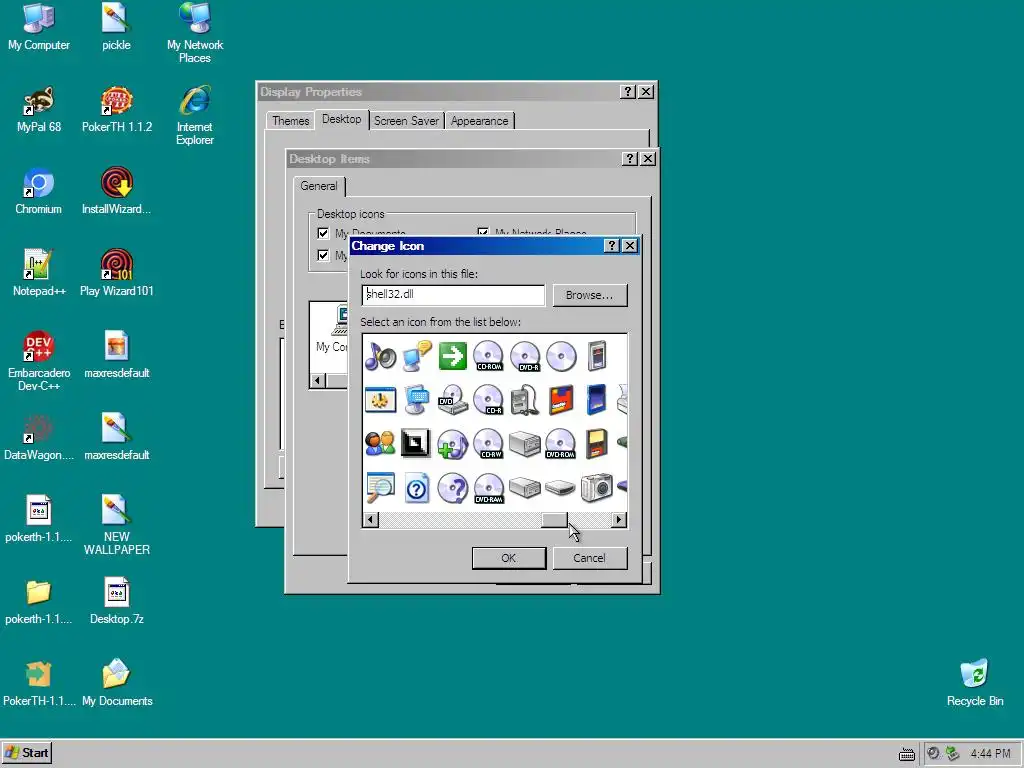Choose the portable audio player with earphones icon
The width and height of the screenshot is (1024, 768).
click(x=525, y=400)
